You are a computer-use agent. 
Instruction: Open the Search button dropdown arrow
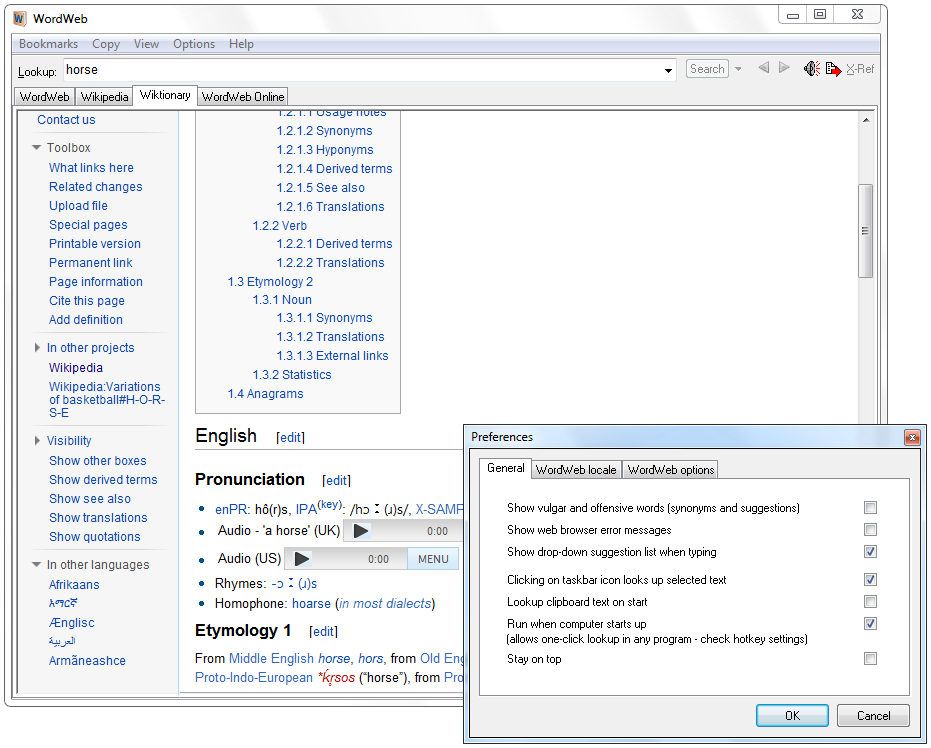tap(738, 69)
